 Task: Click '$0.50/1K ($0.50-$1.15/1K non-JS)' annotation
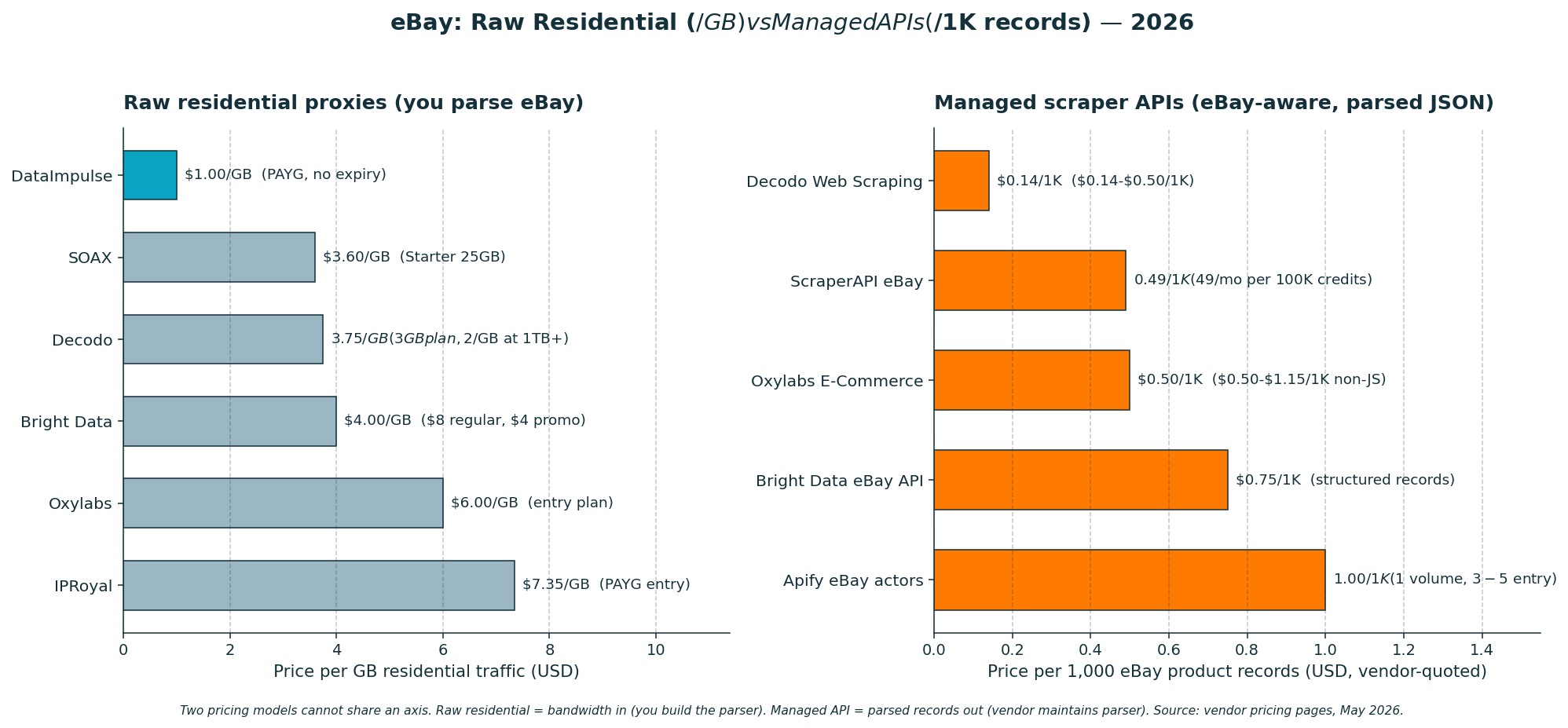pyautogui.click(x=1262, y=379)
